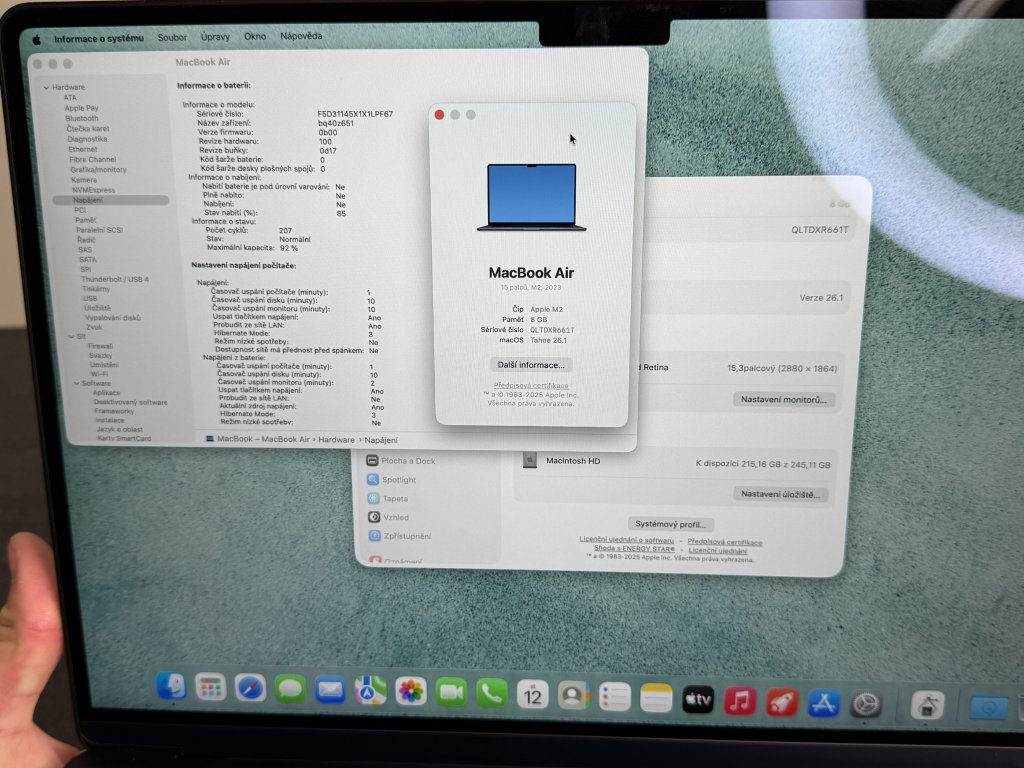Collapse the Hardware tree section

(46, 88)
